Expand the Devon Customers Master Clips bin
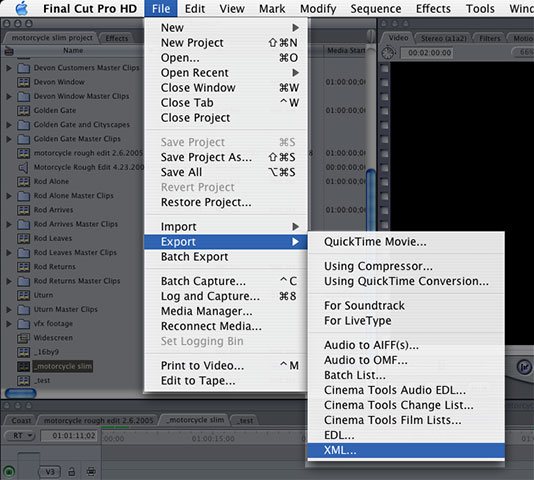 (9, 68)
